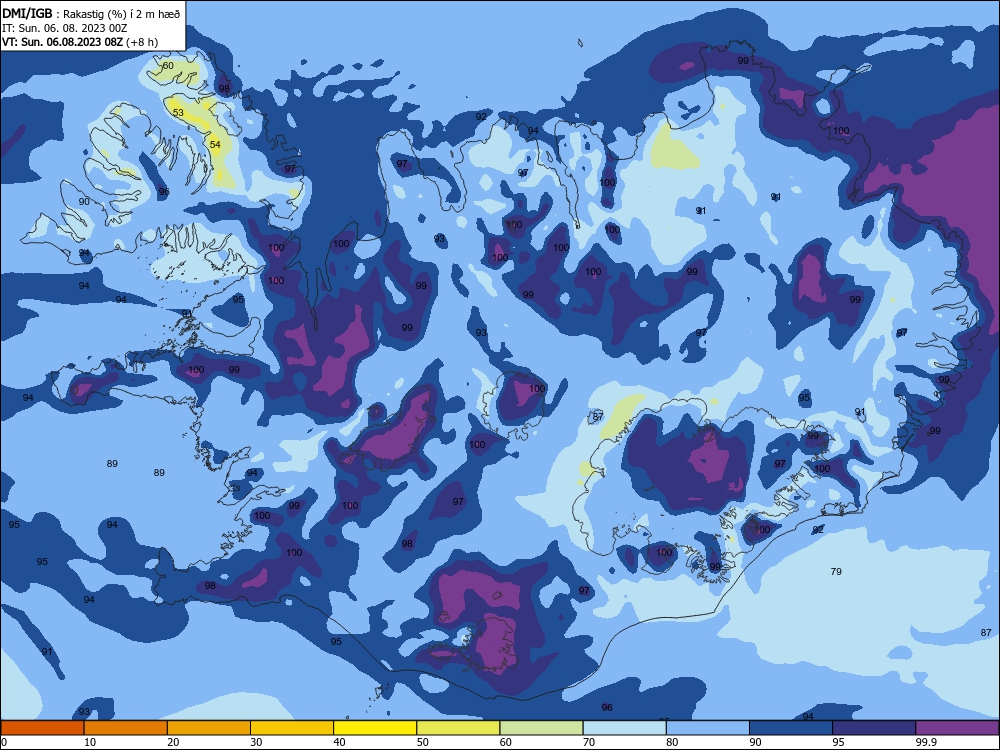1000x750 pixels.
Task: Click the bright yellow 40–50 legend swatch
Action: click(x=375, y=728)
